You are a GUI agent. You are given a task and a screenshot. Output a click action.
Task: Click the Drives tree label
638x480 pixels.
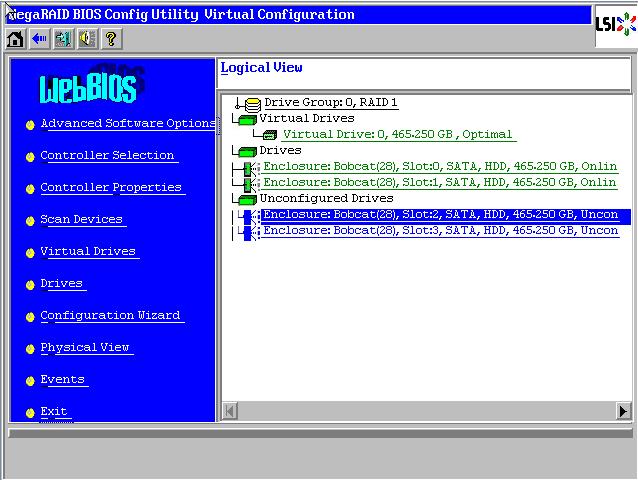click(x=280, y=151)
